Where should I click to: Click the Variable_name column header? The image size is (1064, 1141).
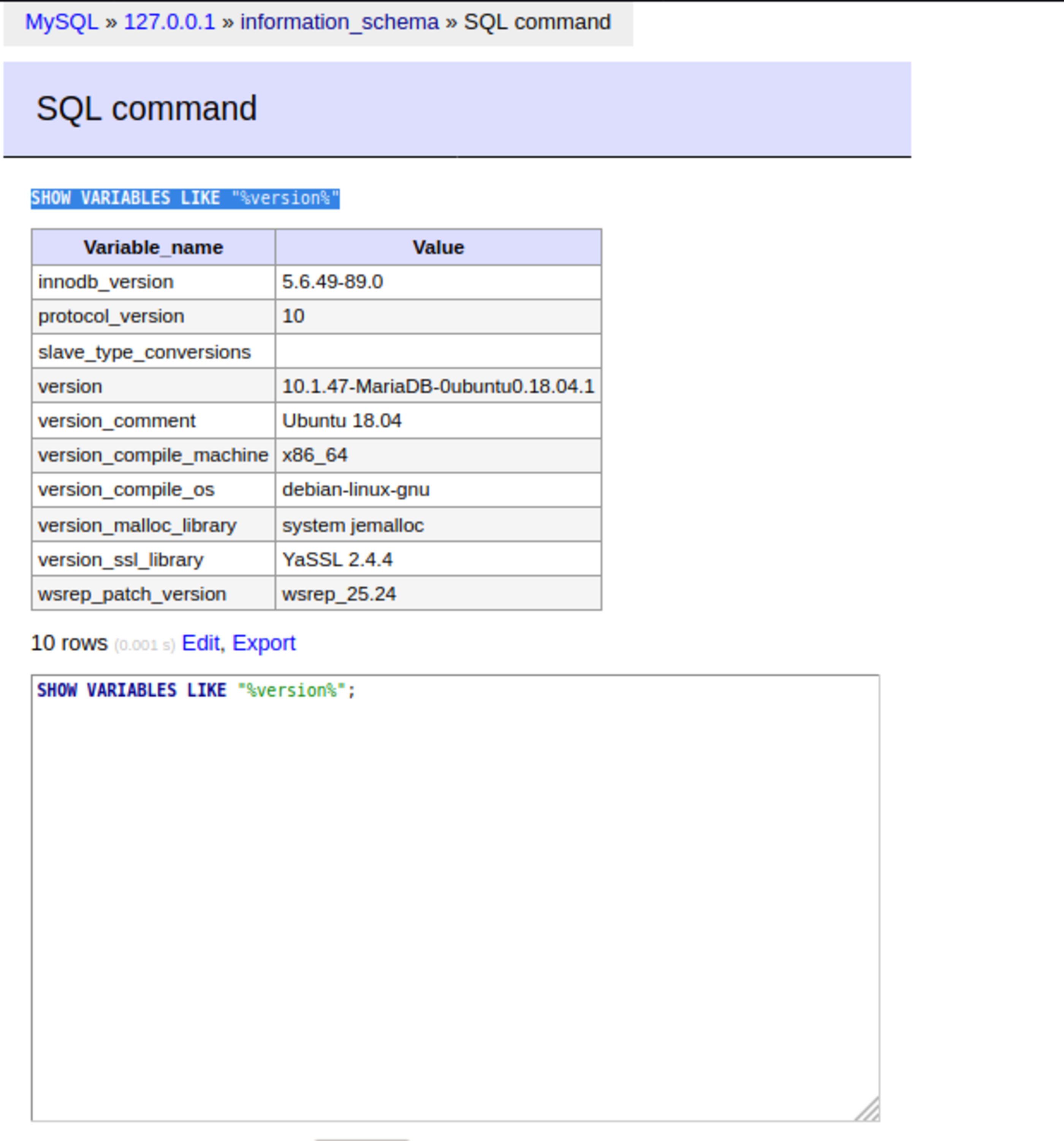coord(153,247)
